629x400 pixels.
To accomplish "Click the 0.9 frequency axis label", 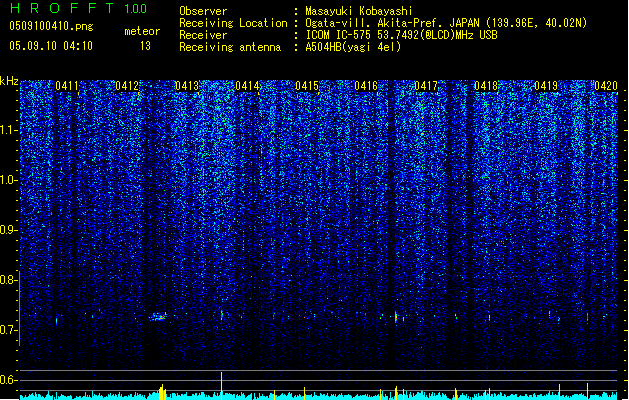I will [9, 230].
